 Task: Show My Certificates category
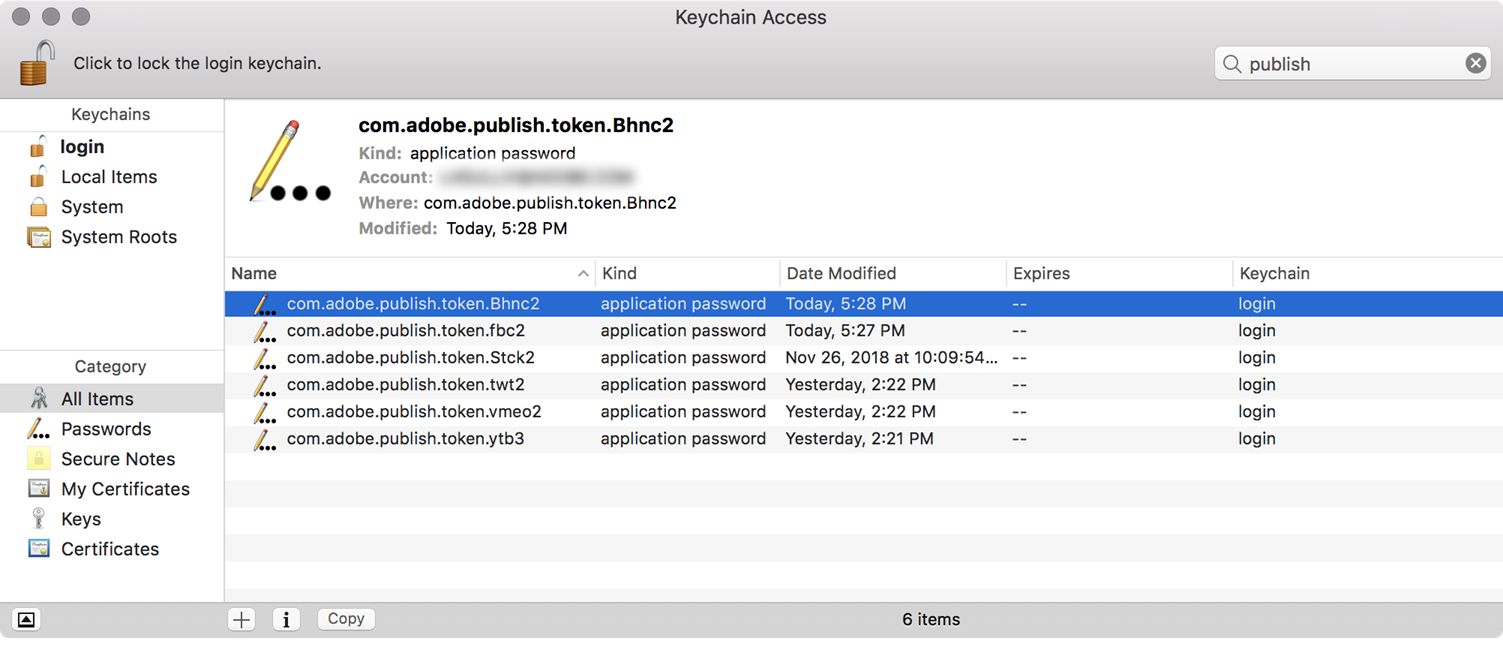pyautogui.click(x=125, y=489)
